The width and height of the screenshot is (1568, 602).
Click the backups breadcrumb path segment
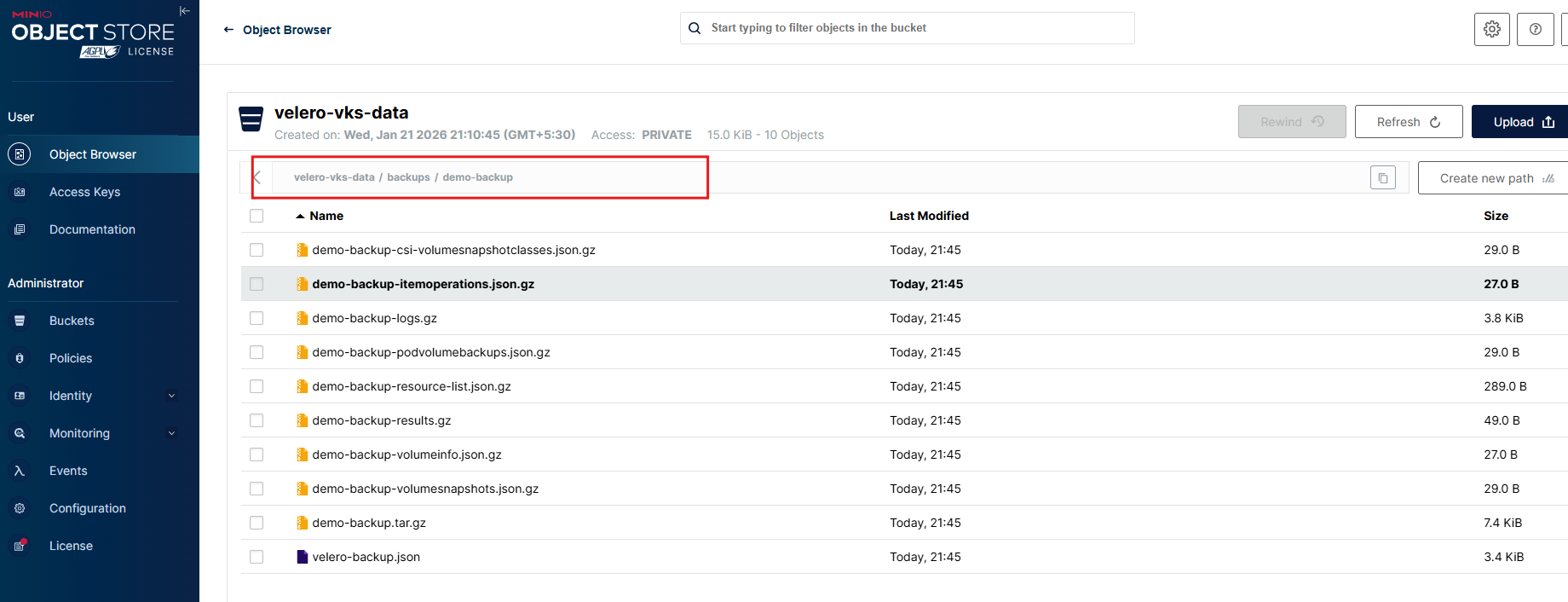408,177
